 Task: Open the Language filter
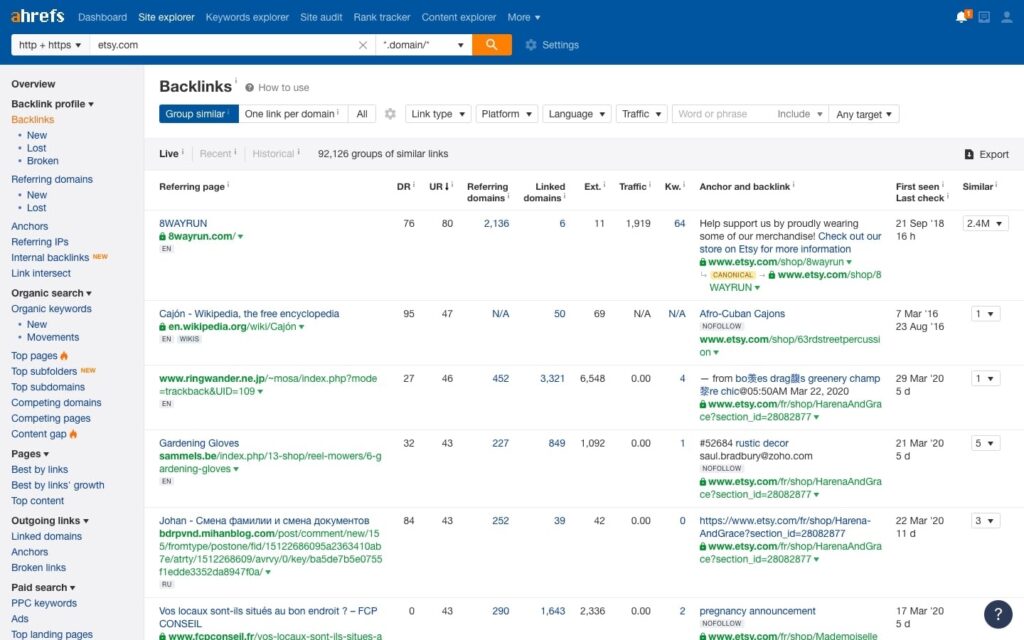tap(577, 114)
